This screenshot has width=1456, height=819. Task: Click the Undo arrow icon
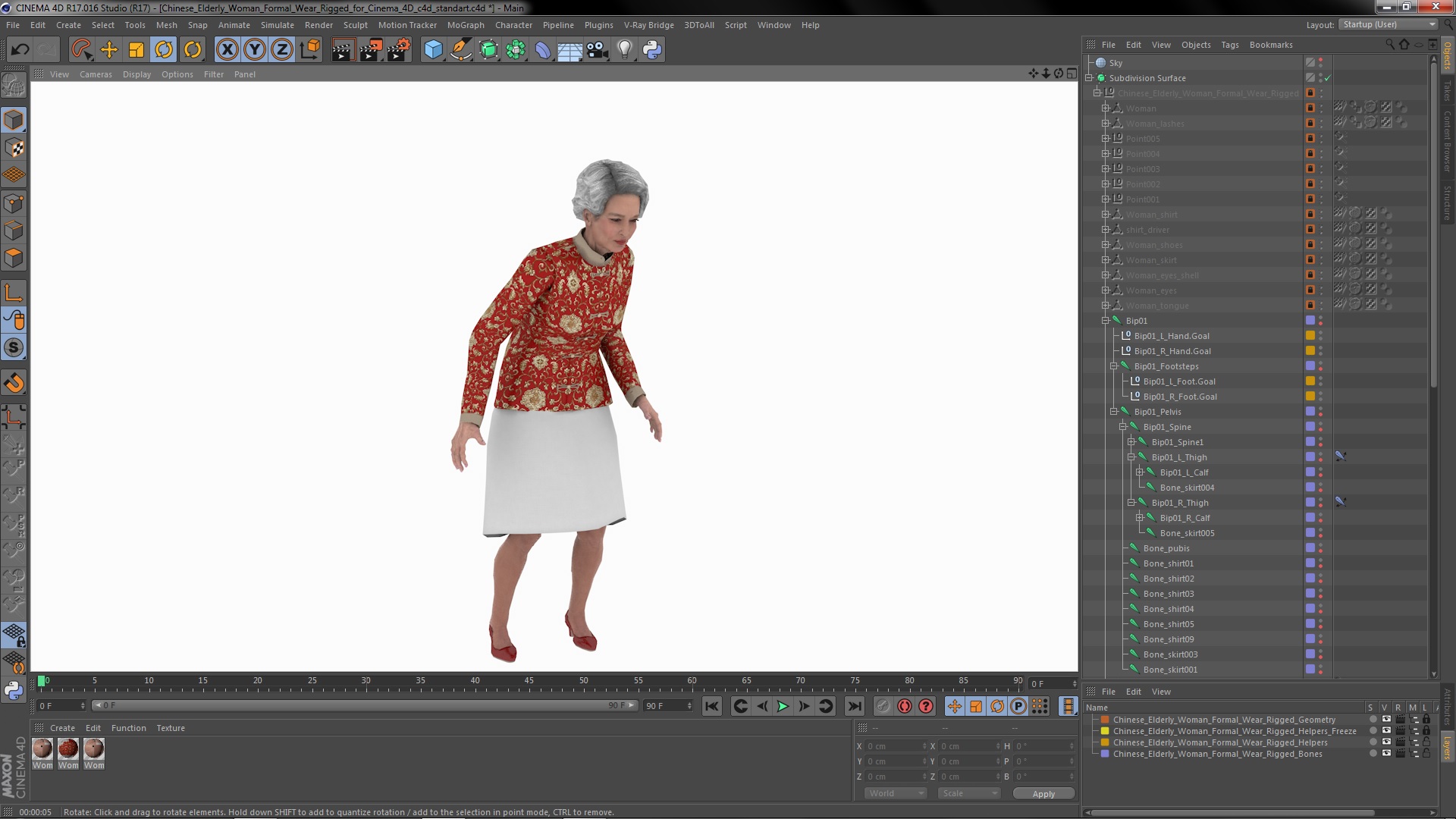click(x=20, y=50)
